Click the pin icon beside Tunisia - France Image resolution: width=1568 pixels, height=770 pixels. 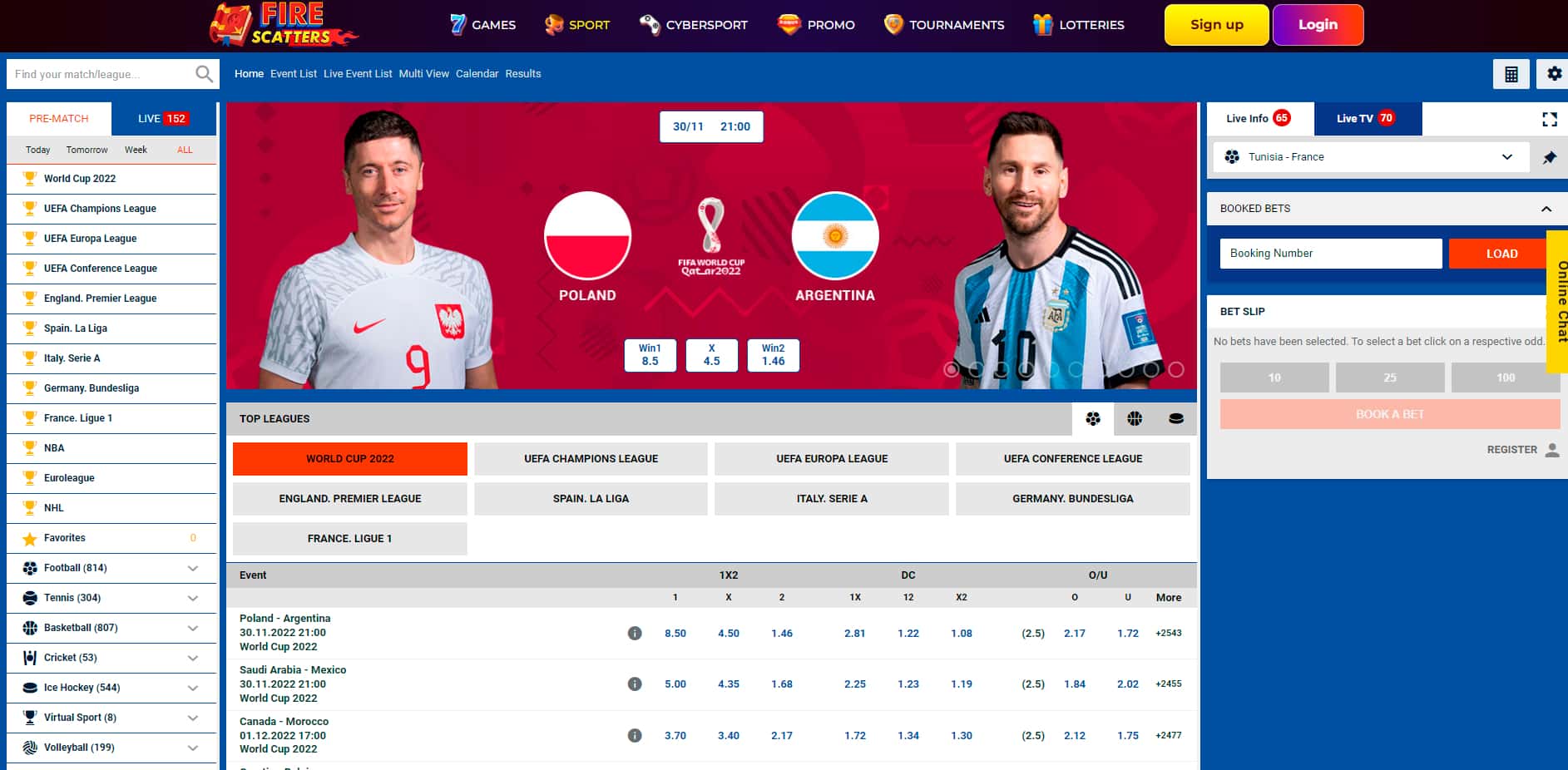click(1549, 157)
